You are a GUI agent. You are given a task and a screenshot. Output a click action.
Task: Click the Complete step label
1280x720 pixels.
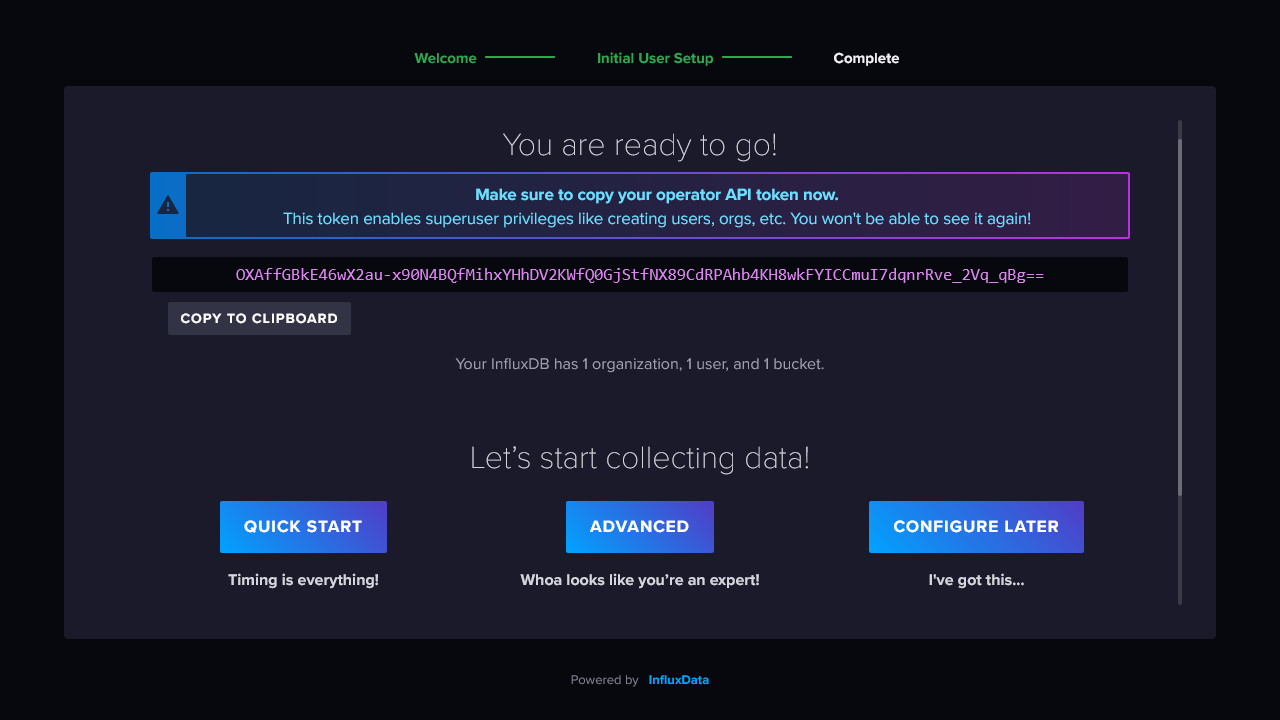click(866, 58)
